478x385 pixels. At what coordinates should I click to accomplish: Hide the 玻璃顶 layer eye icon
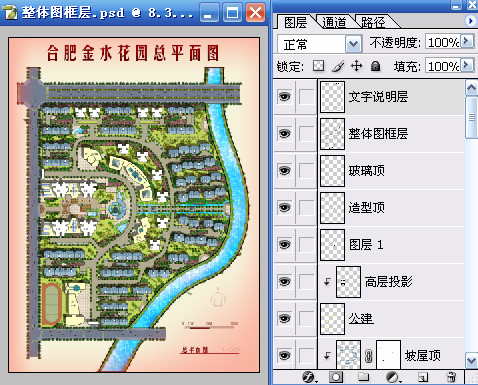[x=284, y=171]
